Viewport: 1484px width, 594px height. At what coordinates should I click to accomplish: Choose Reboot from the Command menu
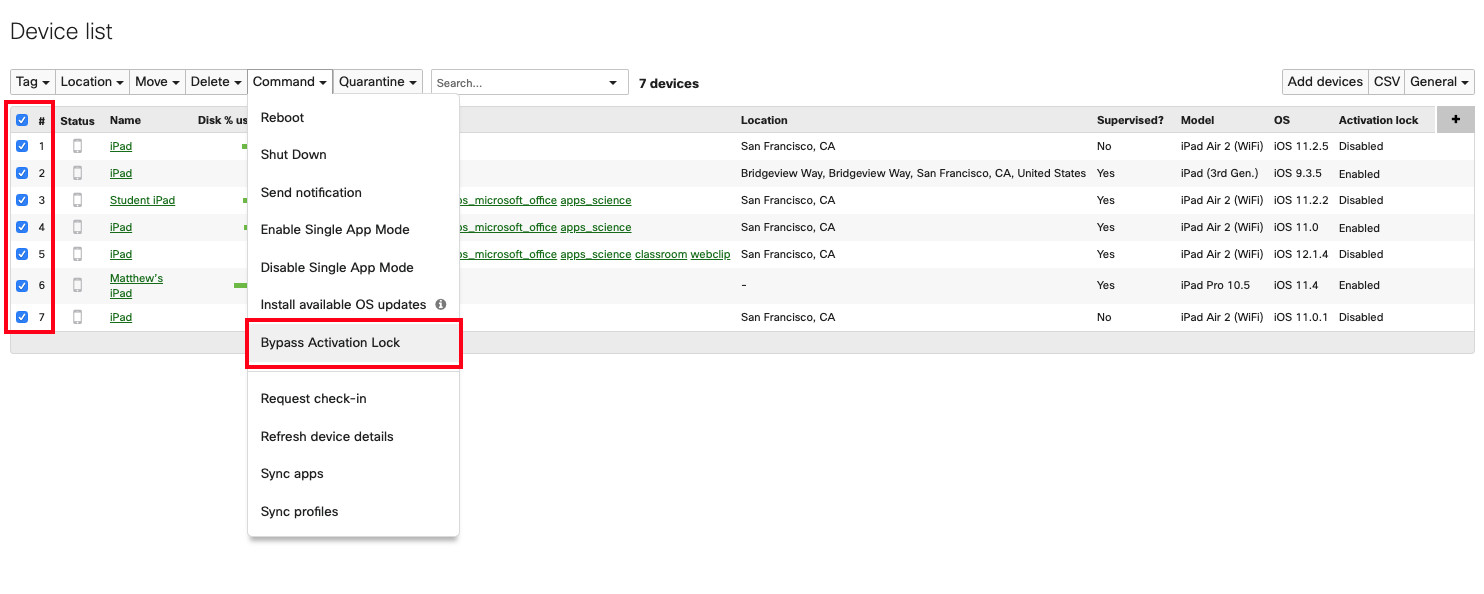coord(282,117)
